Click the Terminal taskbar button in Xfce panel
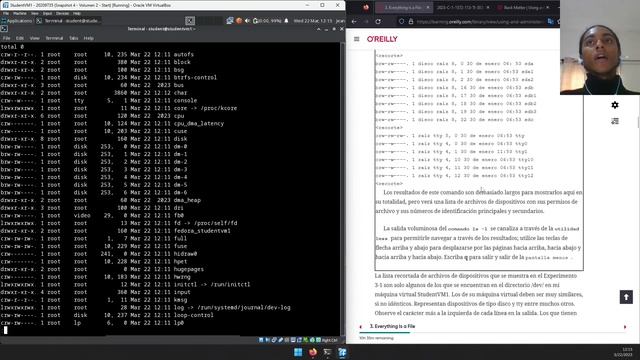Screen dimensions: 640x360 68,21
